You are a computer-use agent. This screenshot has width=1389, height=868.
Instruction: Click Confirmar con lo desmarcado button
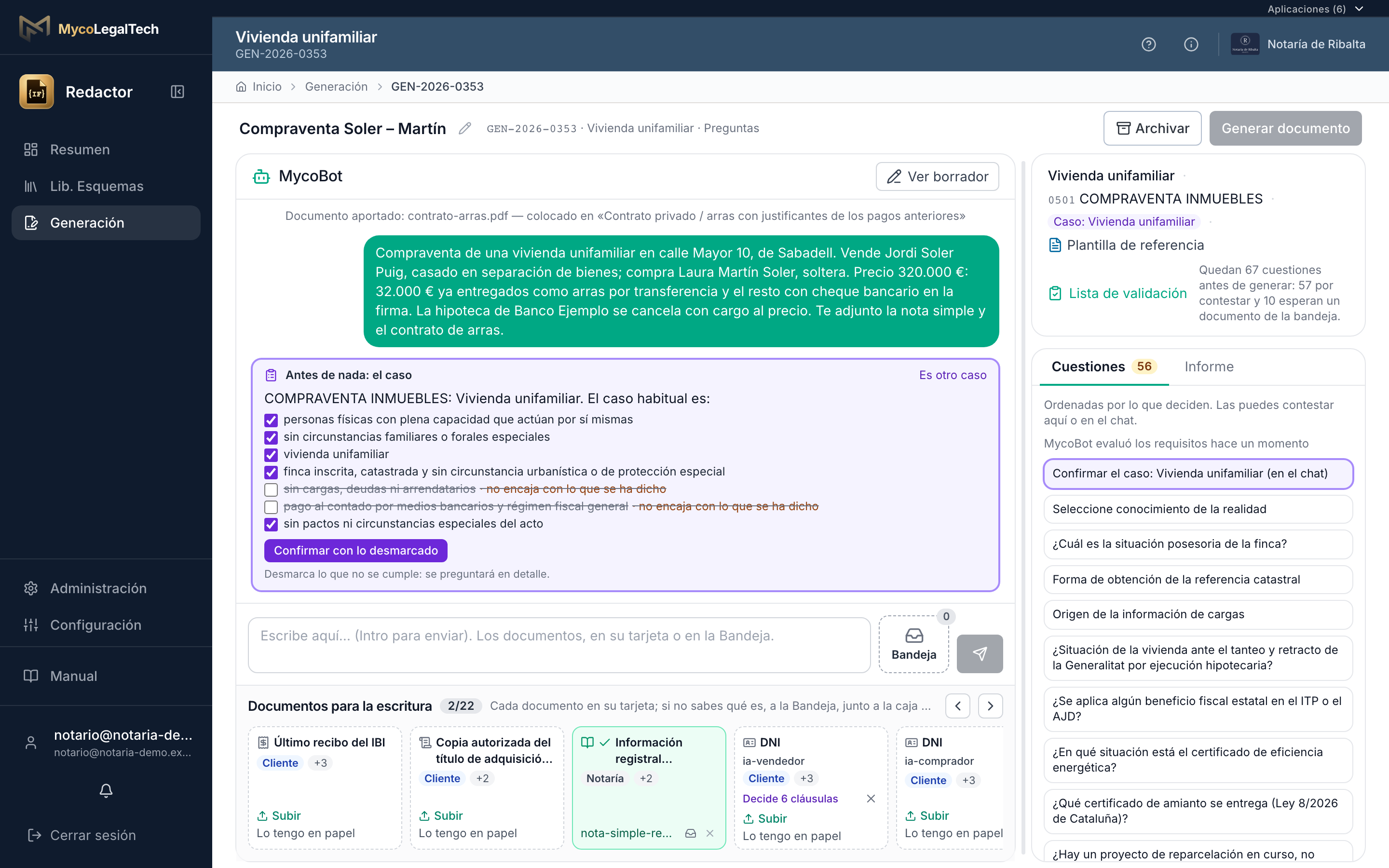point(356,551)
